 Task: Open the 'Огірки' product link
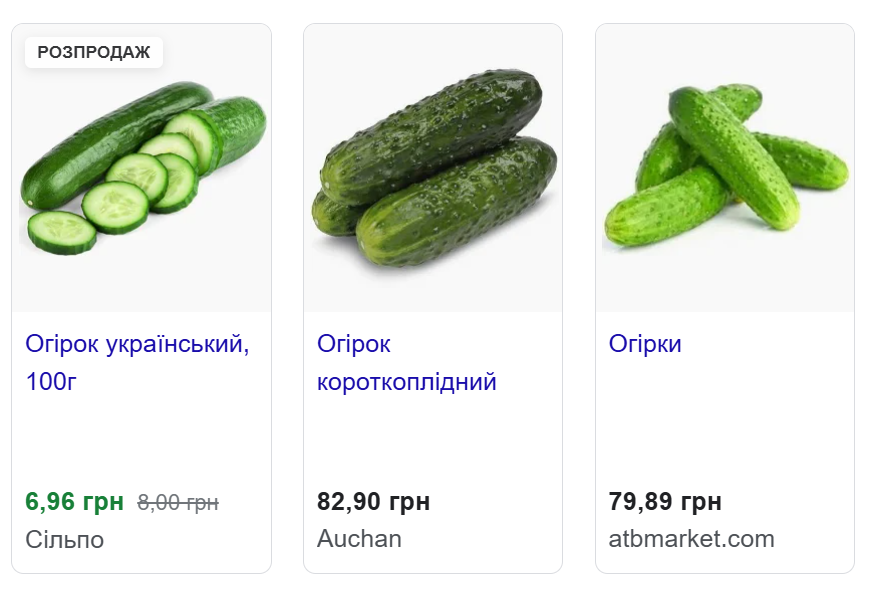click(x=645, y=345)
